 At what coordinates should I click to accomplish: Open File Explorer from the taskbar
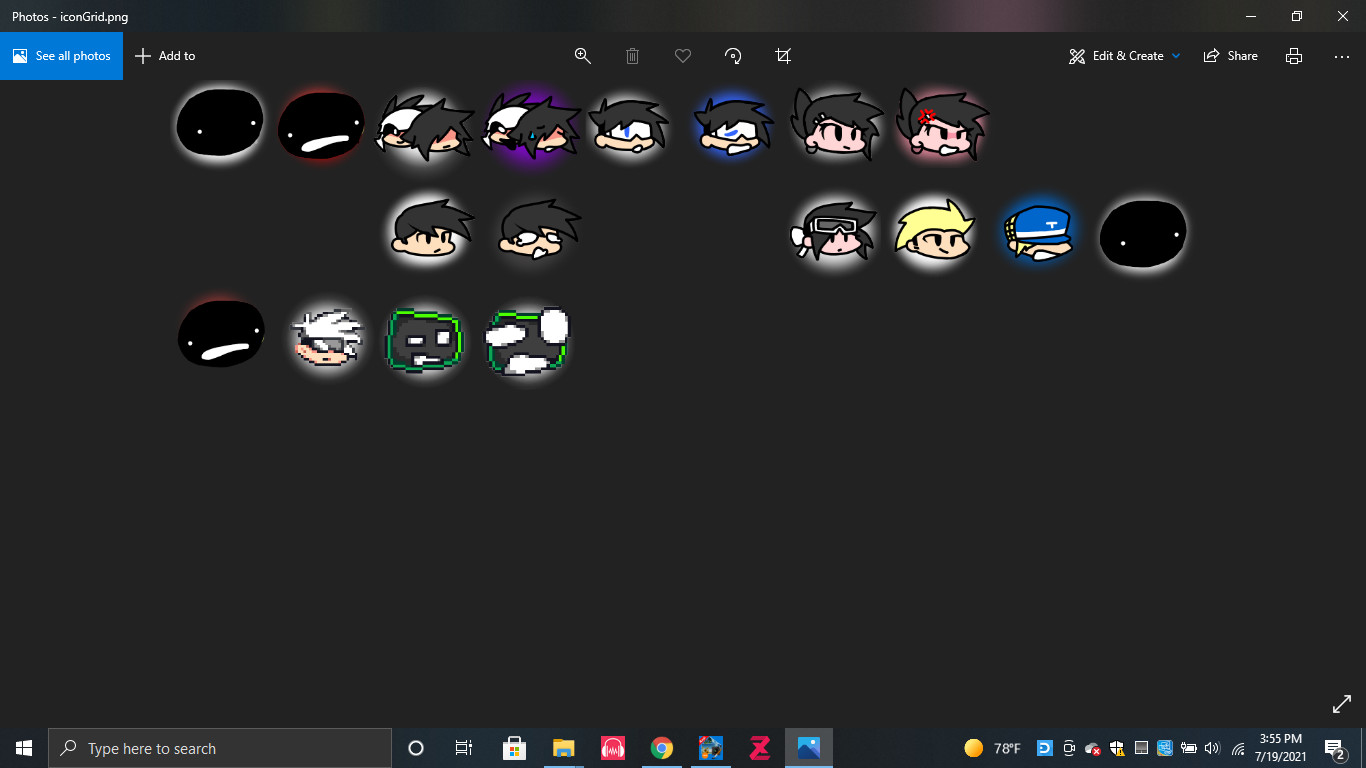(x=563, y=748)
